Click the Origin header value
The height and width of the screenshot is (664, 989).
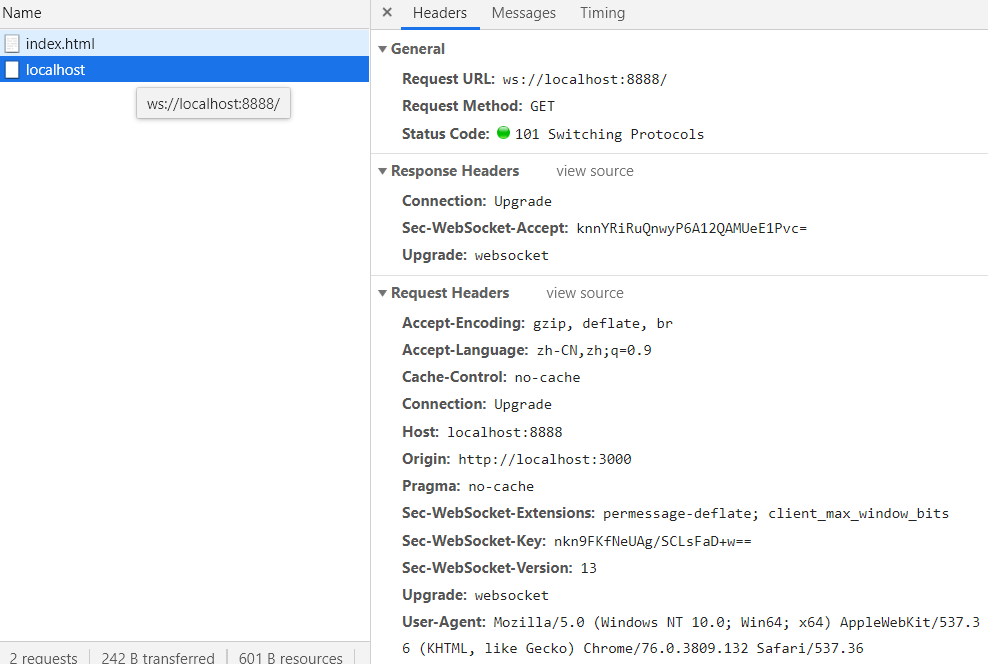pyautogui.click(x=544, y=459)
